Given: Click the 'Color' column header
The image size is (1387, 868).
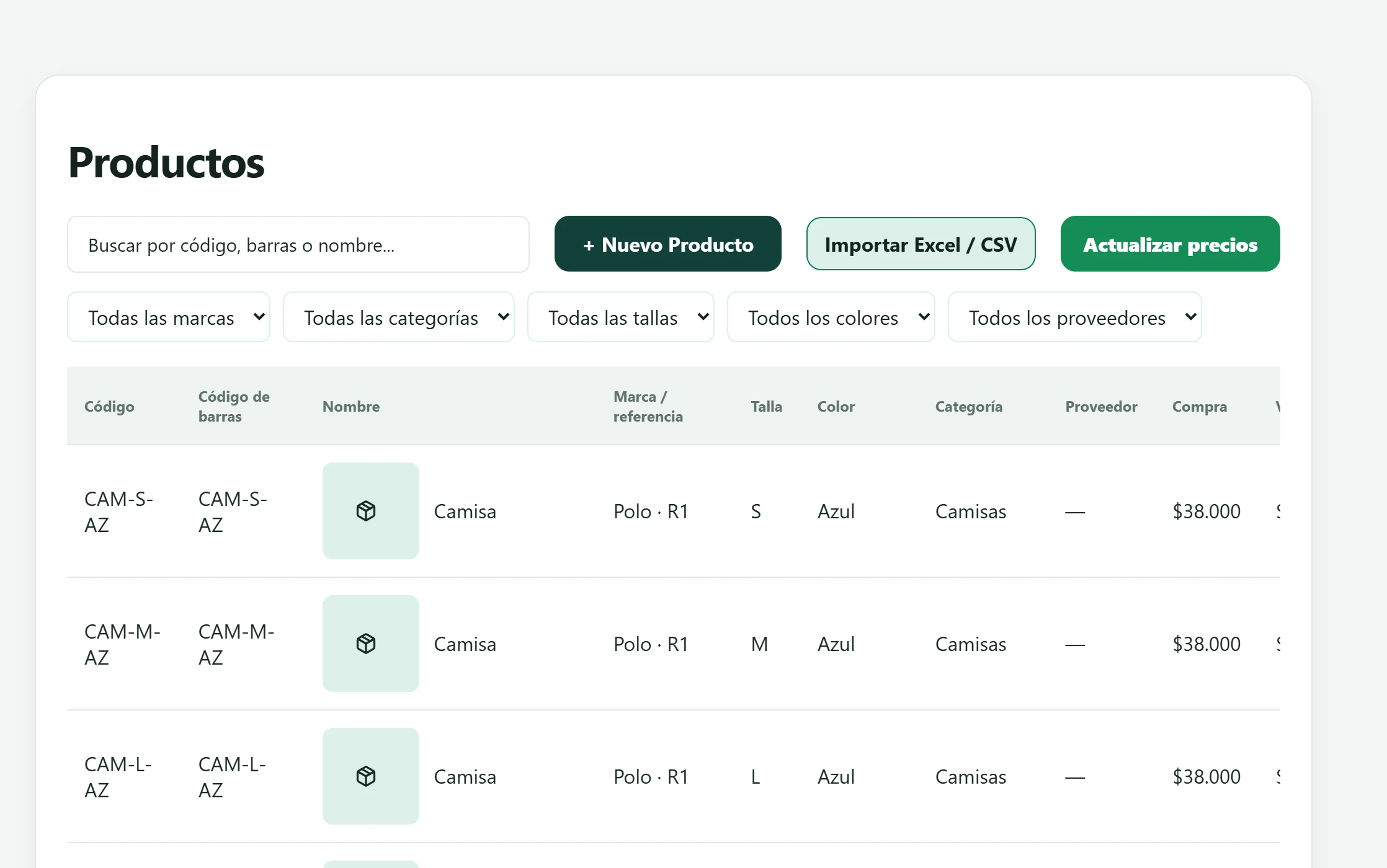Looking at the screenshot, I should 836,407.
